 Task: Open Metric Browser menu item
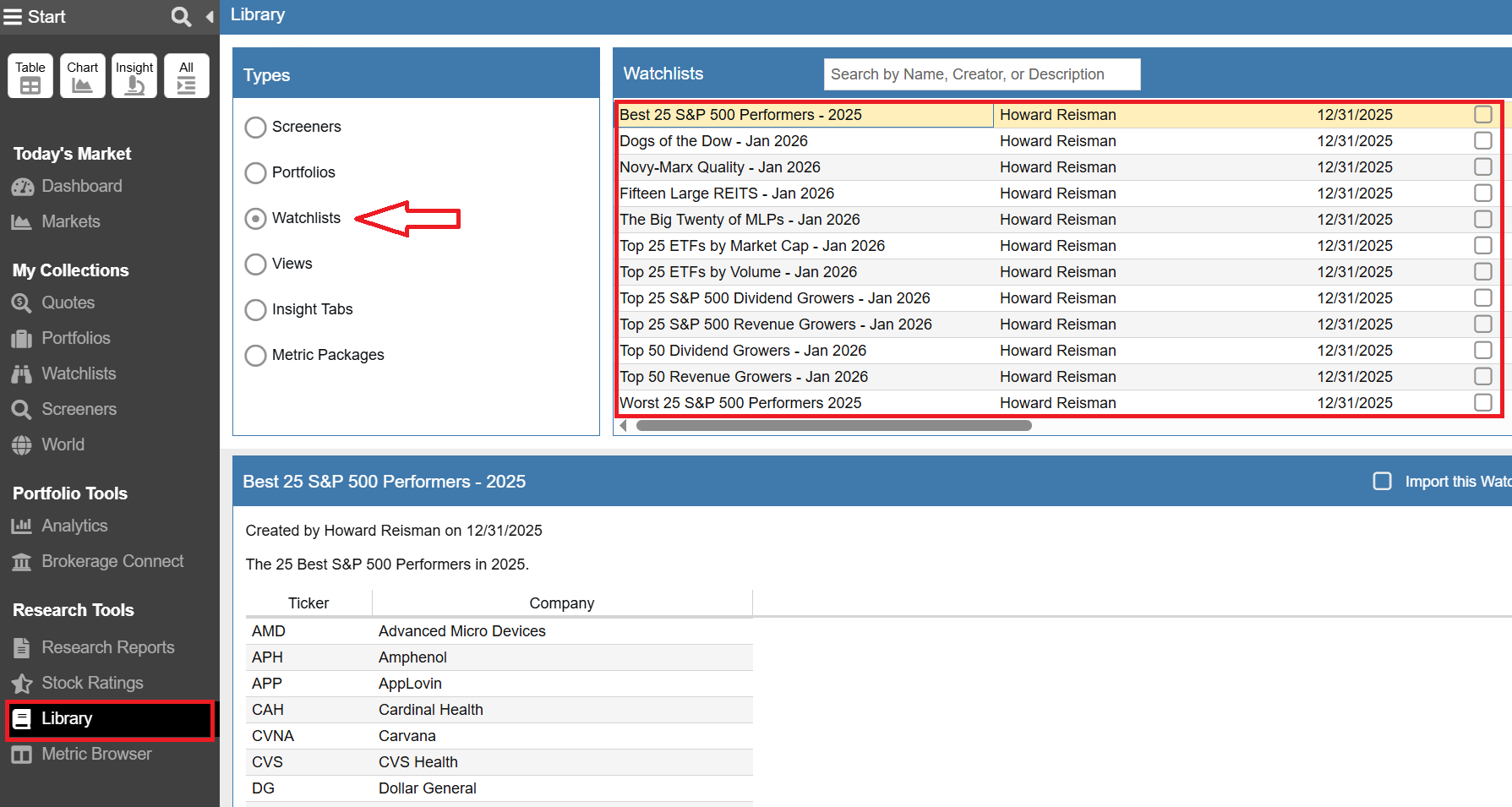(96, 754)
